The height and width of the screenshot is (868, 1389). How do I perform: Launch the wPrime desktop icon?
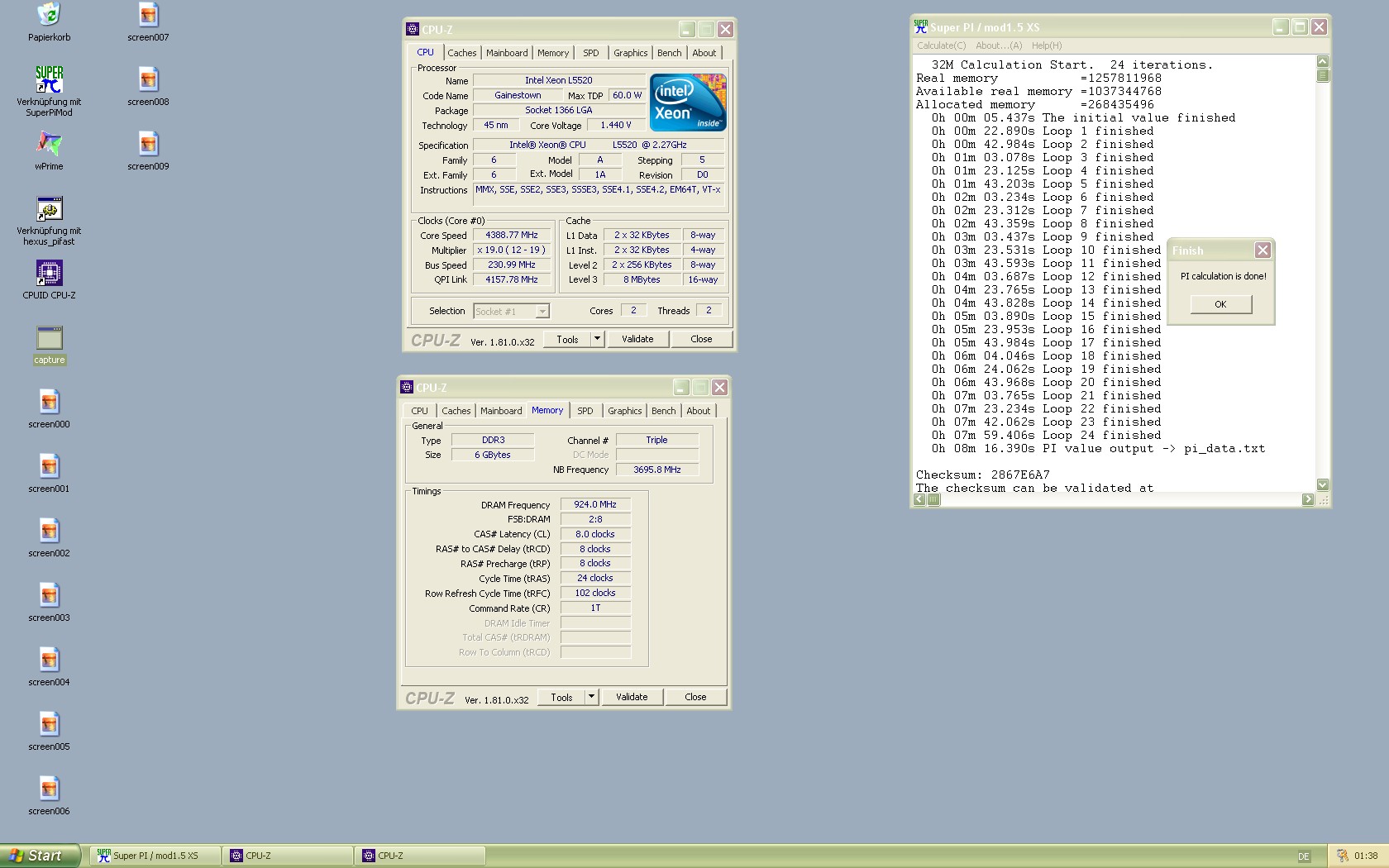pyautogui.click(x=49, y=144)
